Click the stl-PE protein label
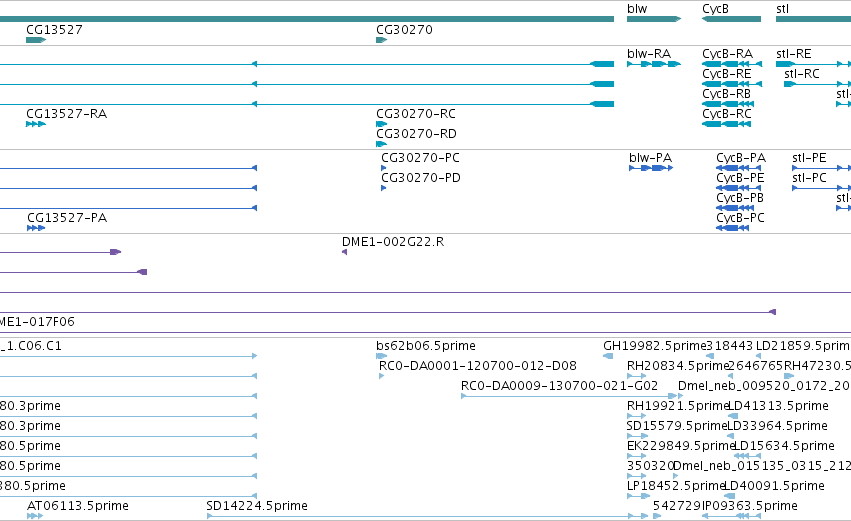The height and width of the screenshot is (521, 851). 809,158
